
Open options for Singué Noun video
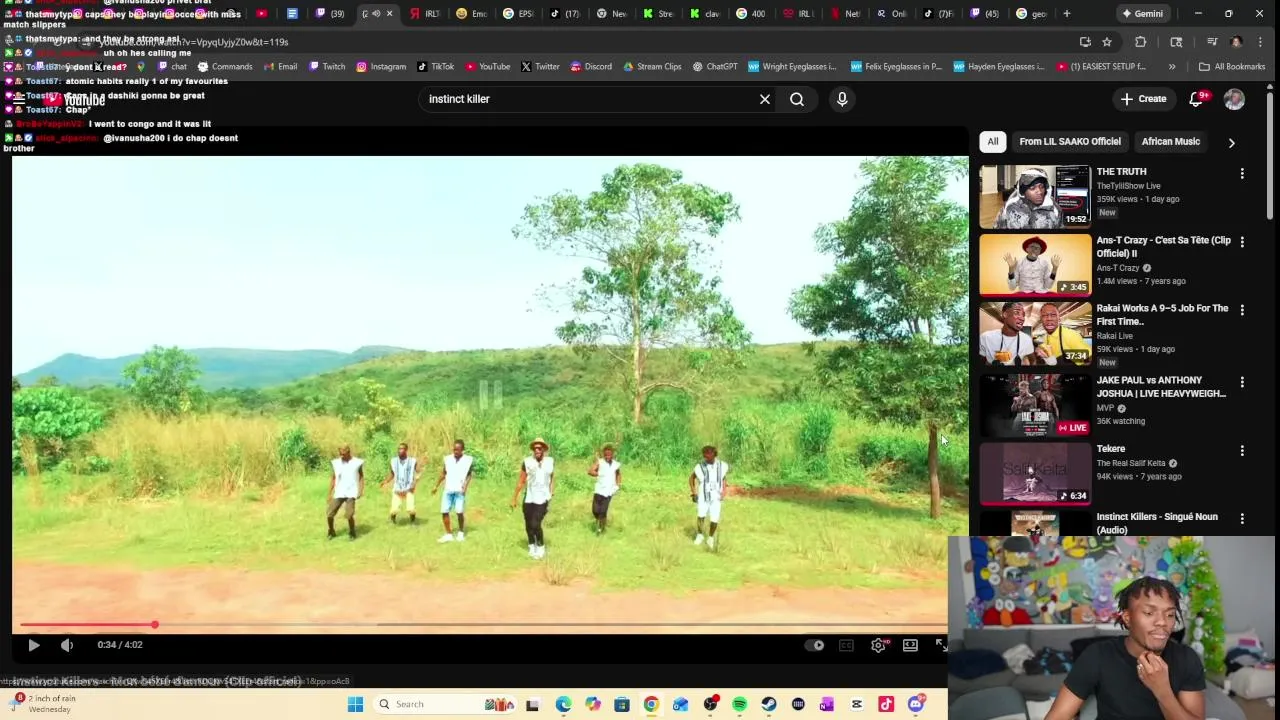(1242, 518)
